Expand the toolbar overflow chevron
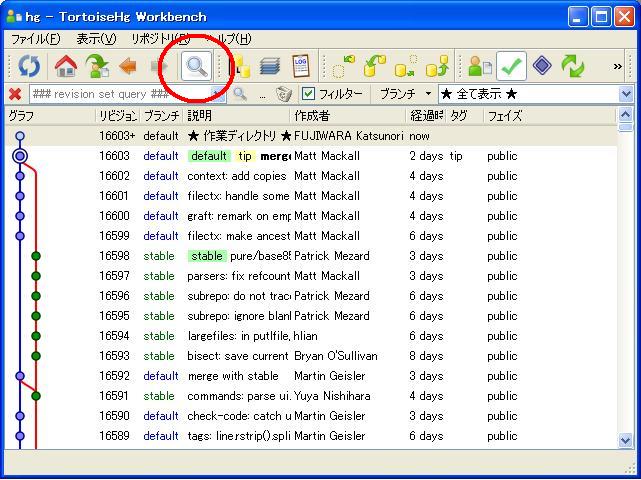Viewport: 641px width, 480px height. (618, 66)
